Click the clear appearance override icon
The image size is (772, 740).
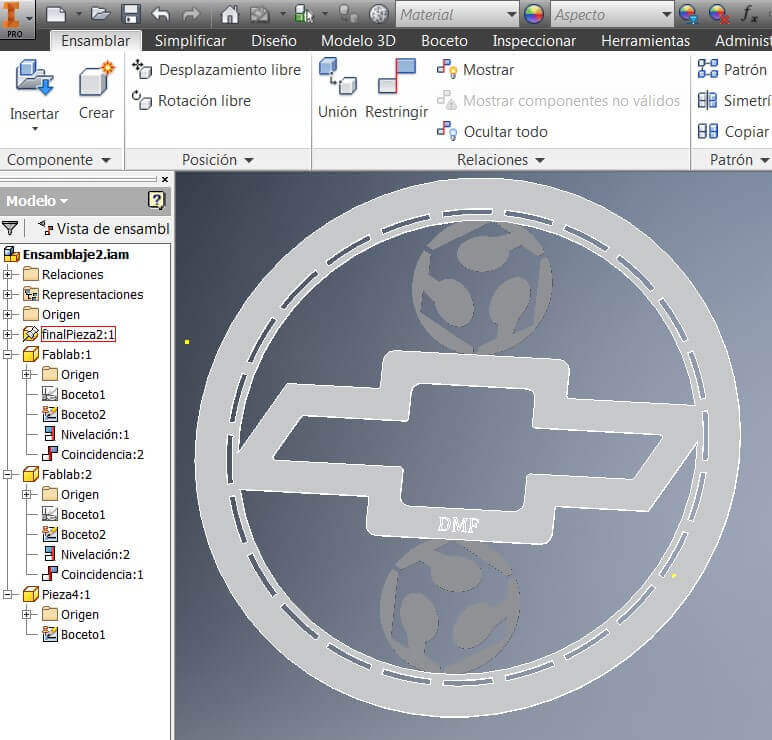[718, 14]
